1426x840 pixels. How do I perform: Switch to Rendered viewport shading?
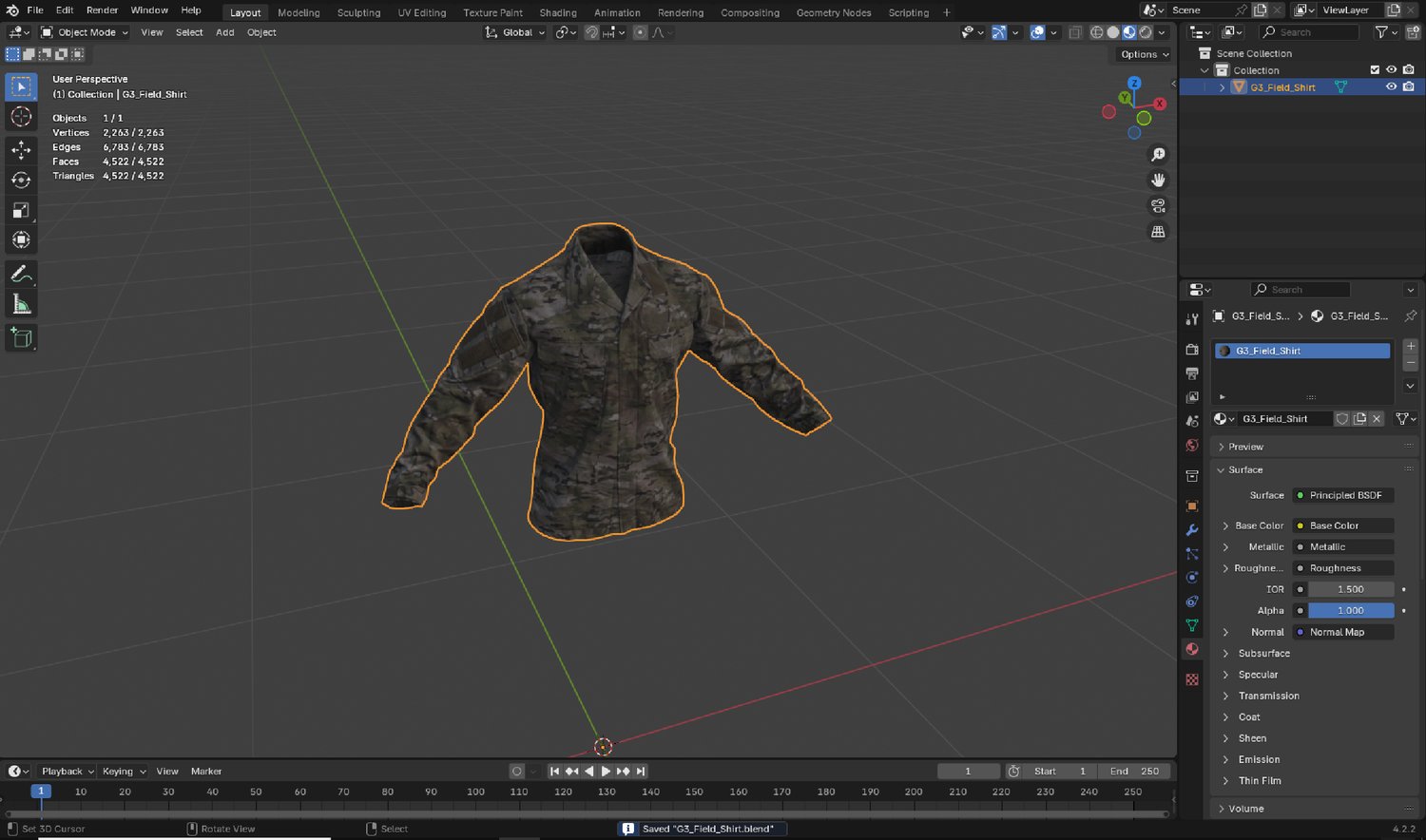coord(1146,32)
